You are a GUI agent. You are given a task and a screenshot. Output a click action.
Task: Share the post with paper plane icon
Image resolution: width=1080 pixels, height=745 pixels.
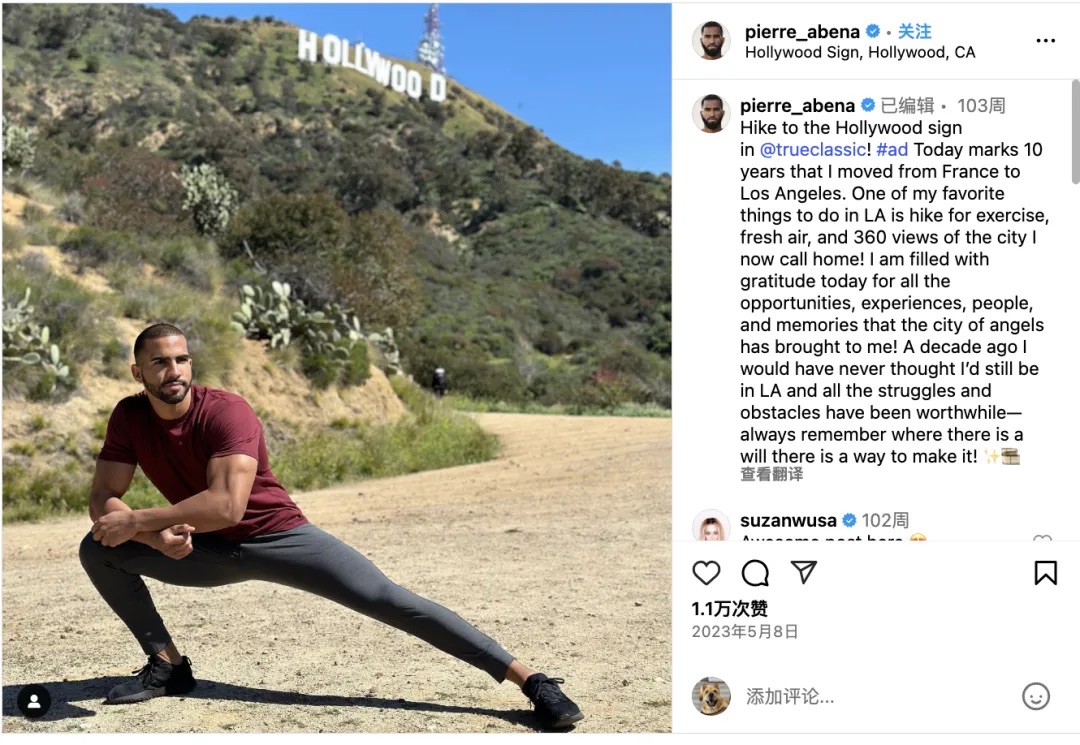click(x=803, y=572)
